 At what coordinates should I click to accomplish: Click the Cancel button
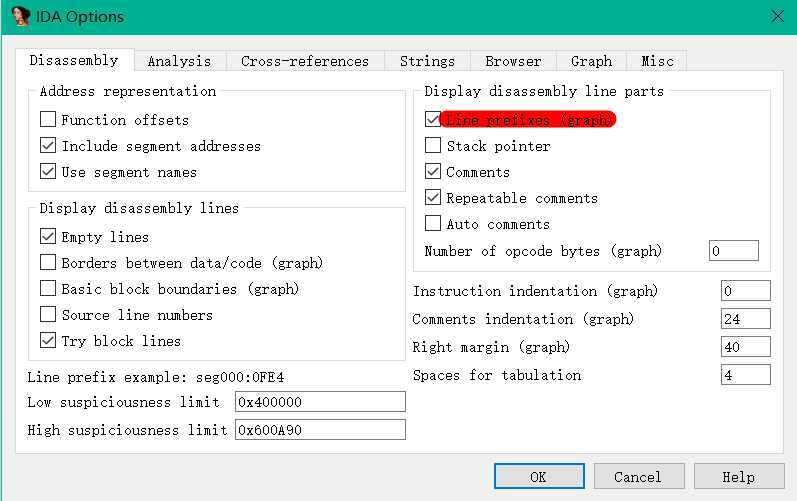point(639,477)
